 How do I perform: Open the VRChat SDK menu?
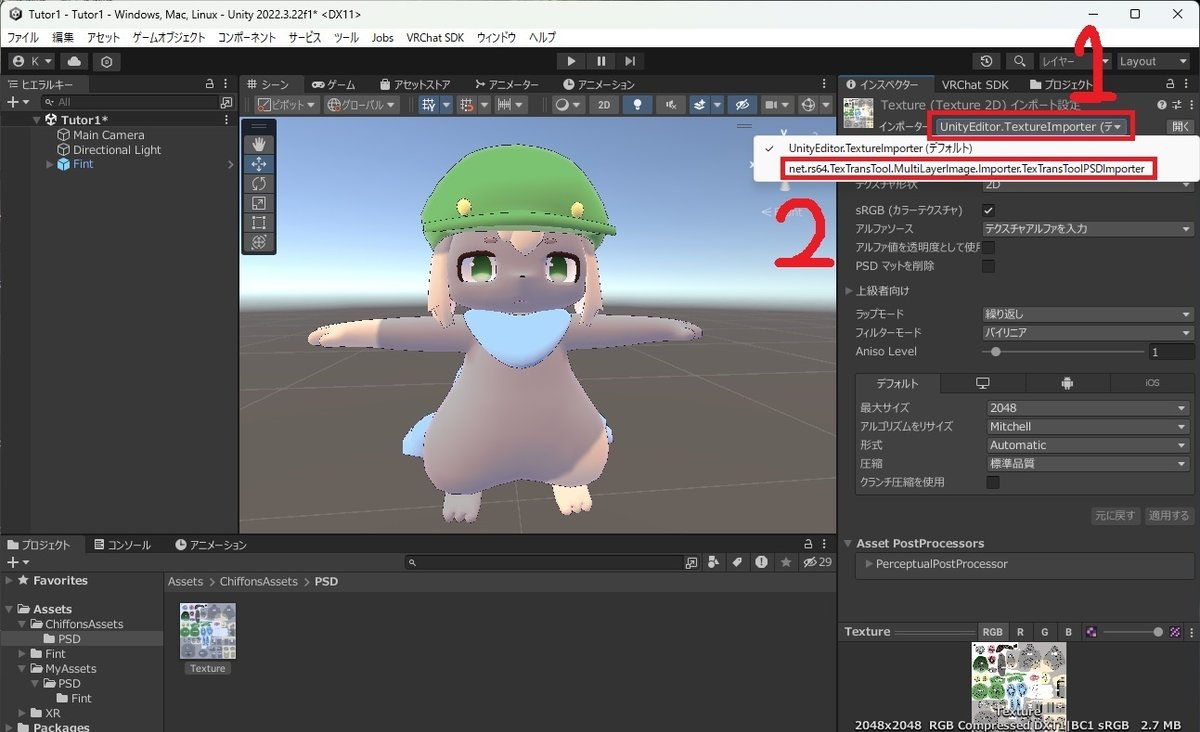click(x=435, y=37)
